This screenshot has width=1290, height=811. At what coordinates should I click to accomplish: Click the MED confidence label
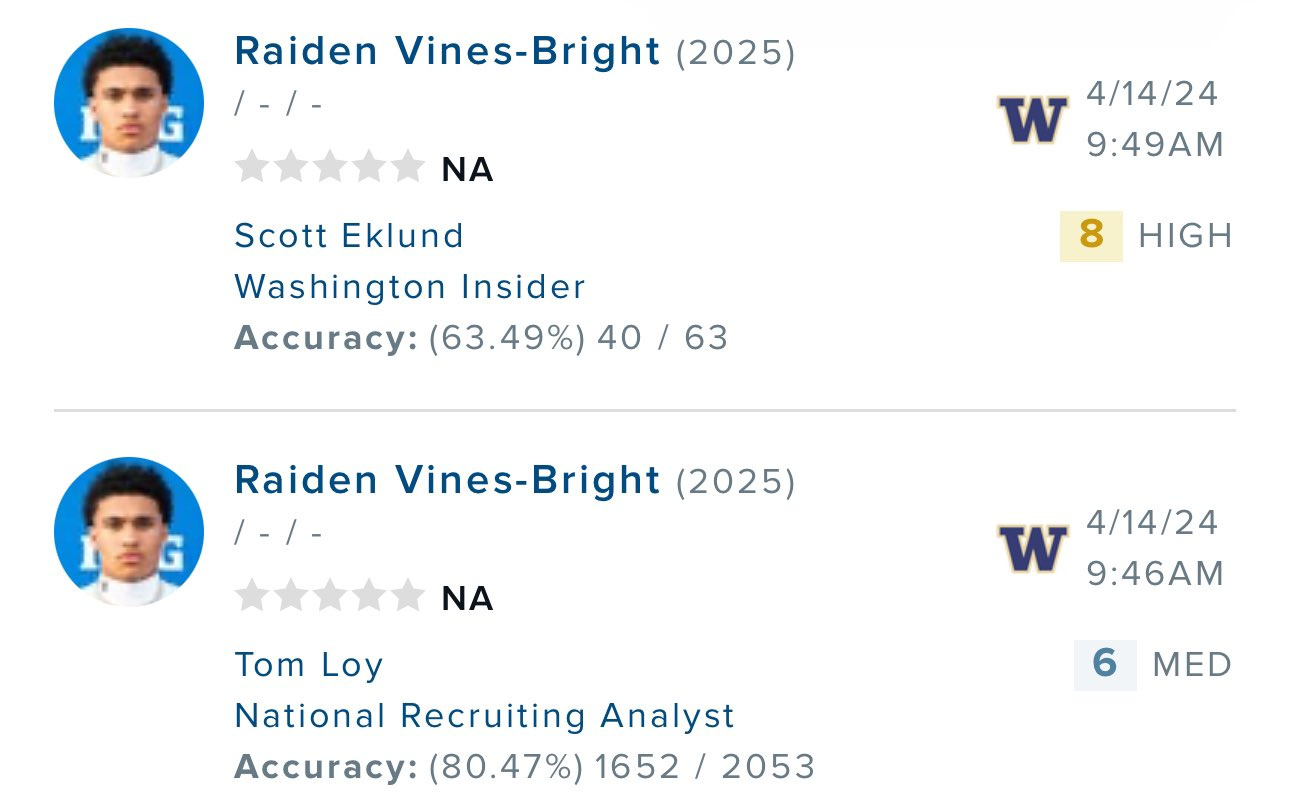click(x=1192, y=665)
